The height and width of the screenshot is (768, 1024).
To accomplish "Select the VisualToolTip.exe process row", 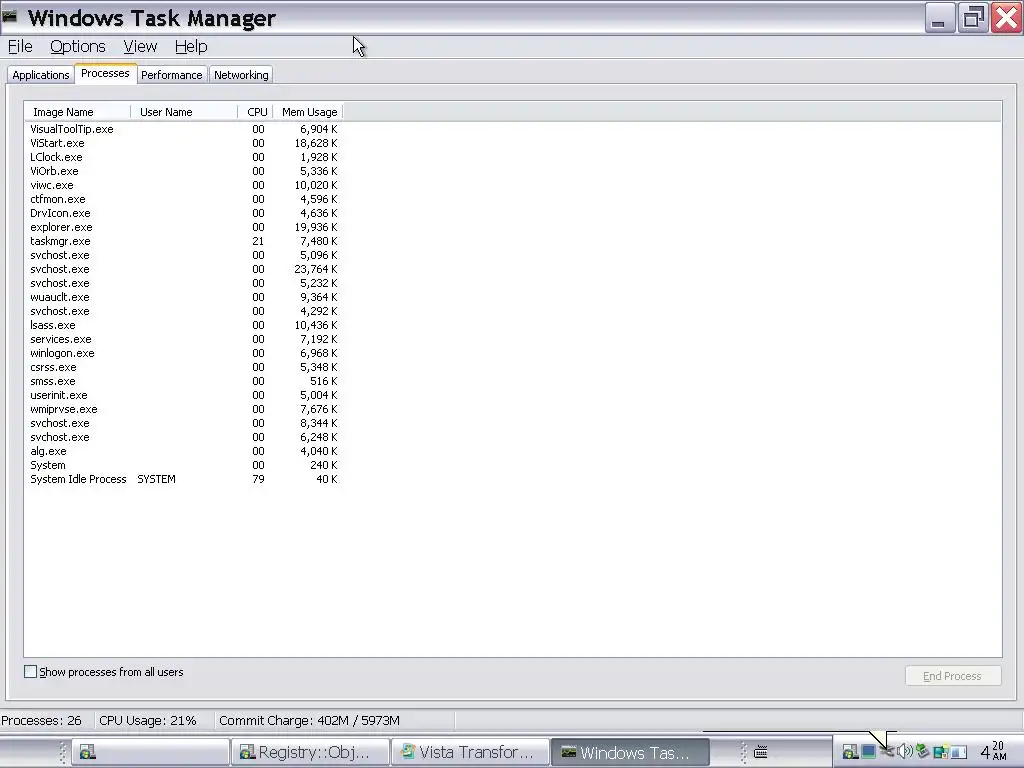I will 184,129.
